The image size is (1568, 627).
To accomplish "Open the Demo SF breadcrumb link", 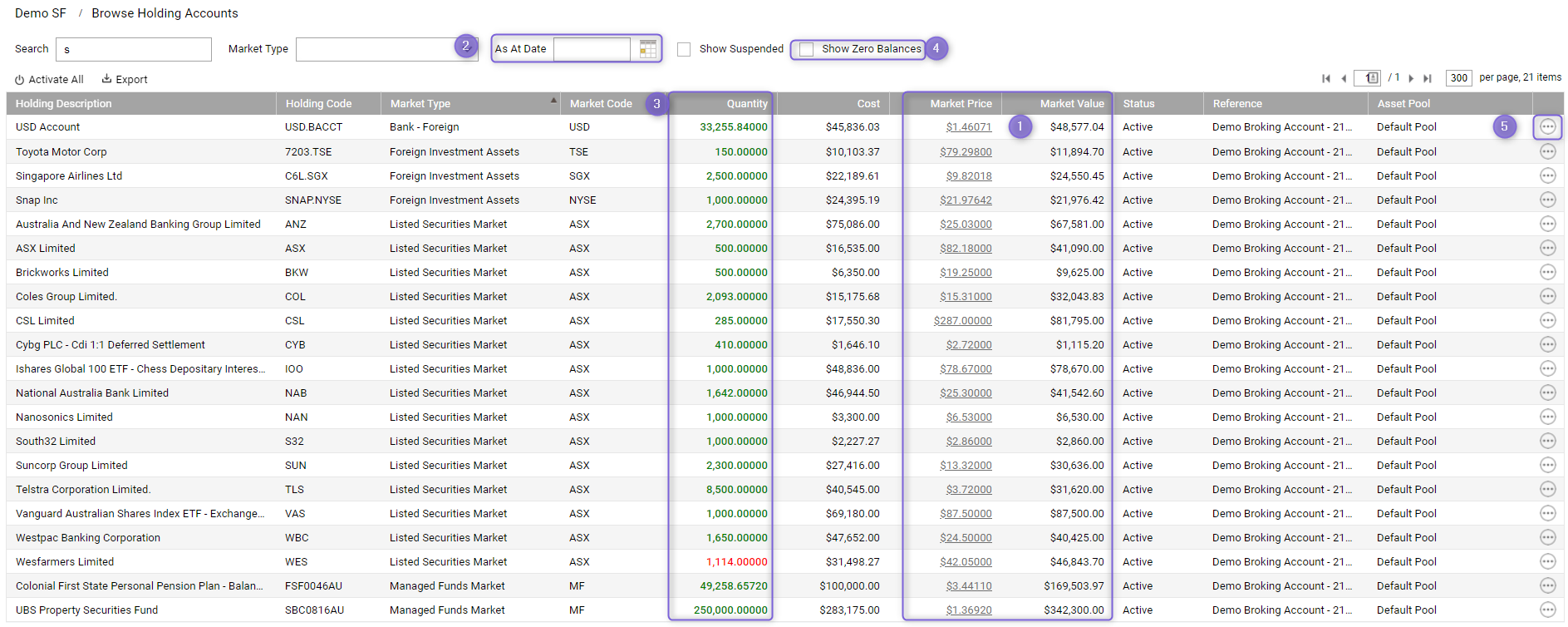I will pyautogui.click(x=41, y=13).
